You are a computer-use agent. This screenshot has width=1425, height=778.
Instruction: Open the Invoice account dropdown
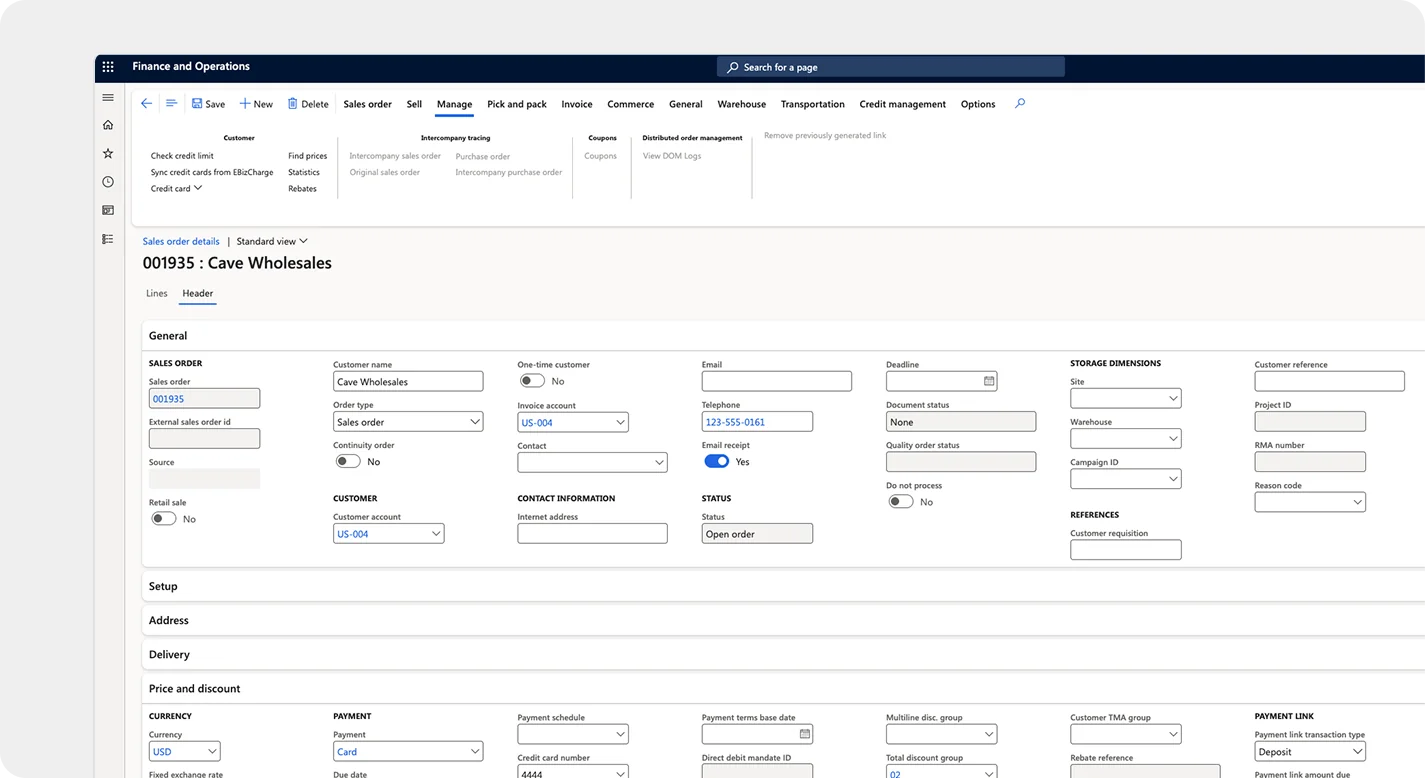(620, 422)
